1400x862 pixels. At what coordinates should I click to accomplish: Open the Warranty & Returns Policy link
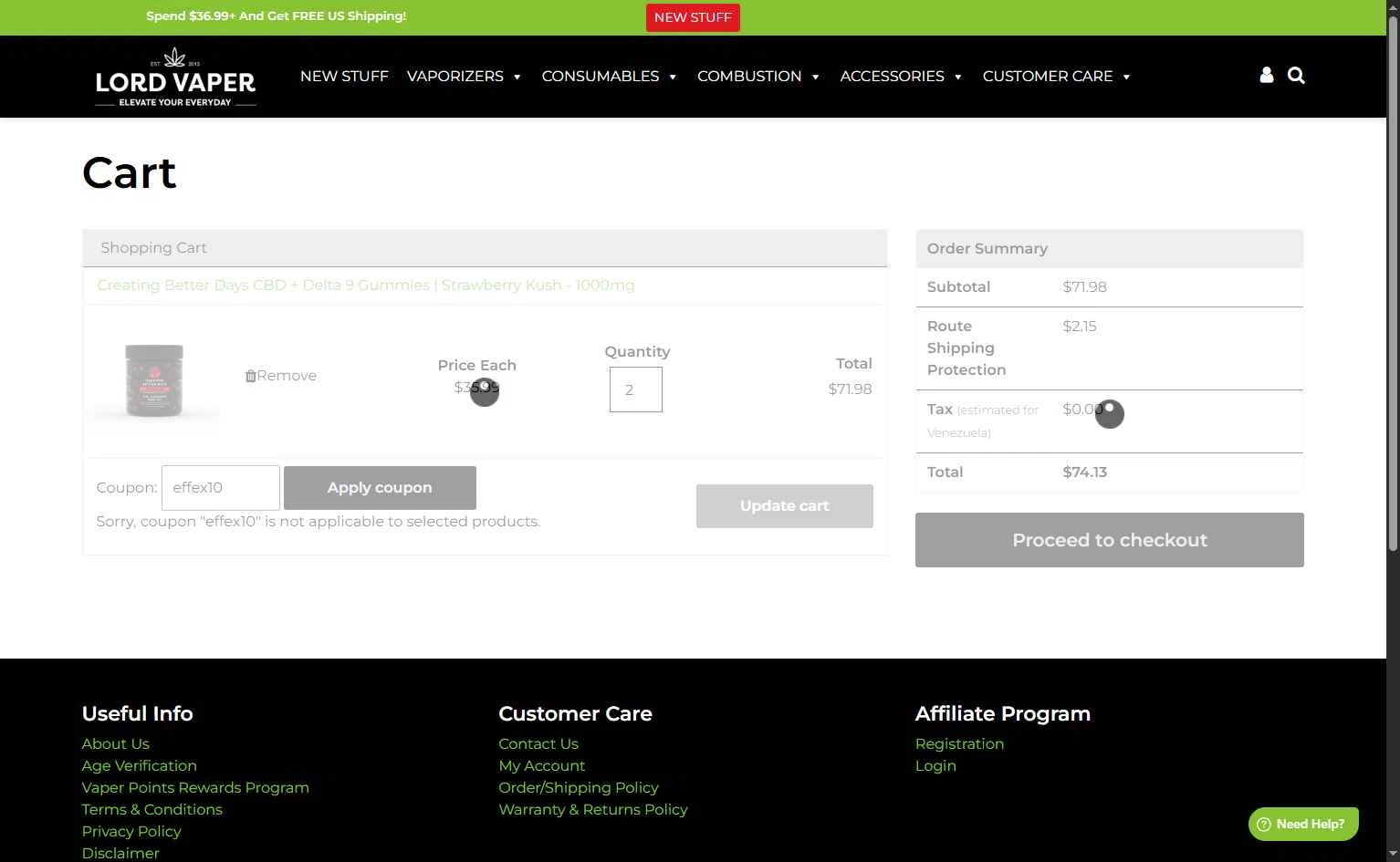(593, 809)
